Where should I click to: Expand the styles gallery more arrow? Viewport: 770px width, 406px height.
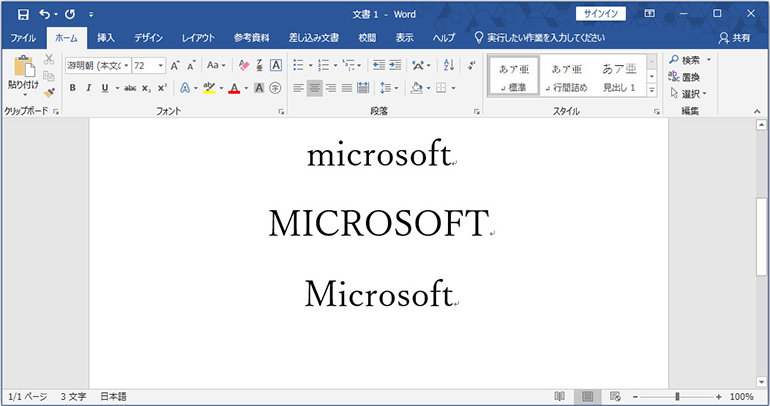point(652,90)
